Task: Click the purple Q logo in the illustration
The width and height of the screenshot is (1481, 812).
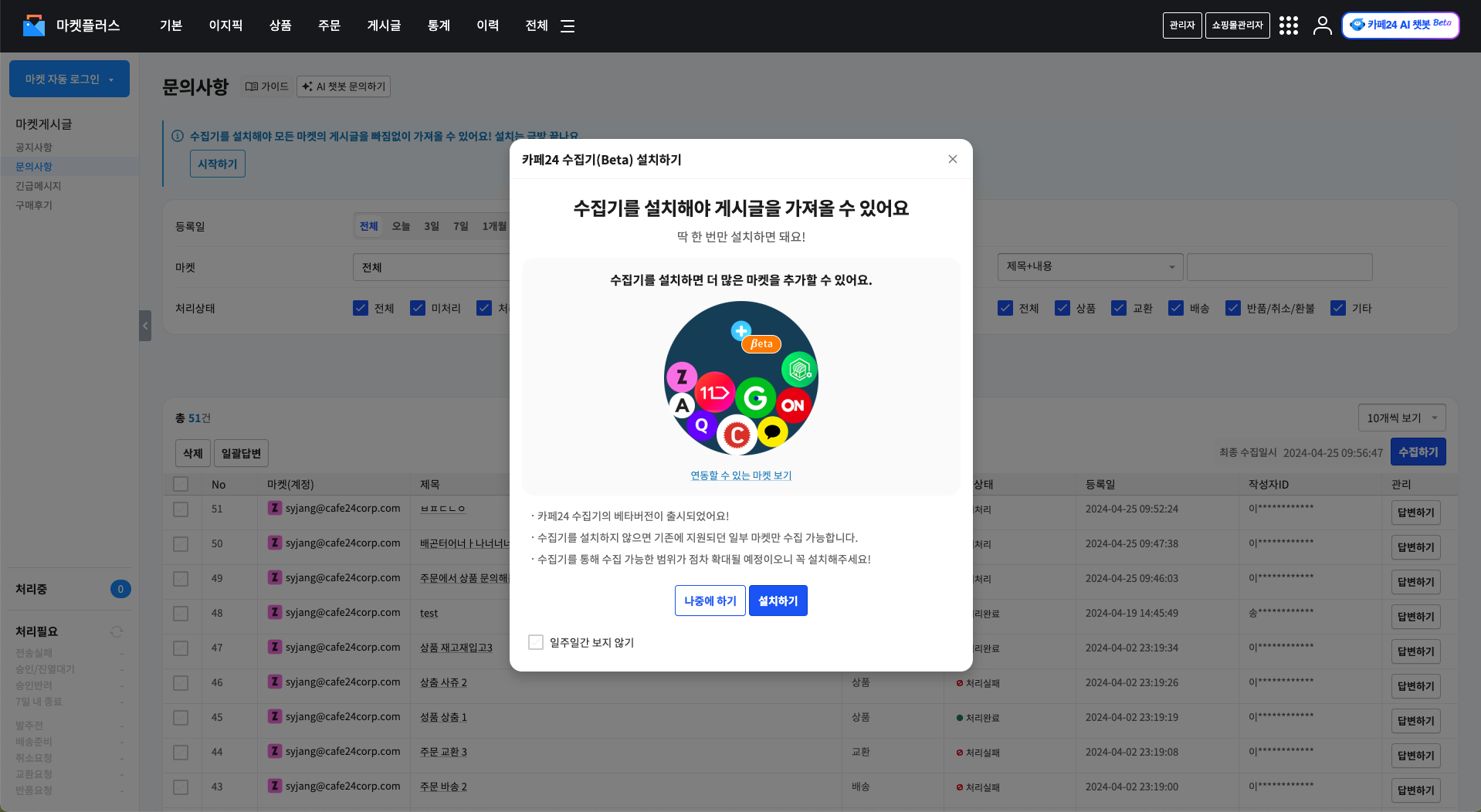Action: coord(701,425)
